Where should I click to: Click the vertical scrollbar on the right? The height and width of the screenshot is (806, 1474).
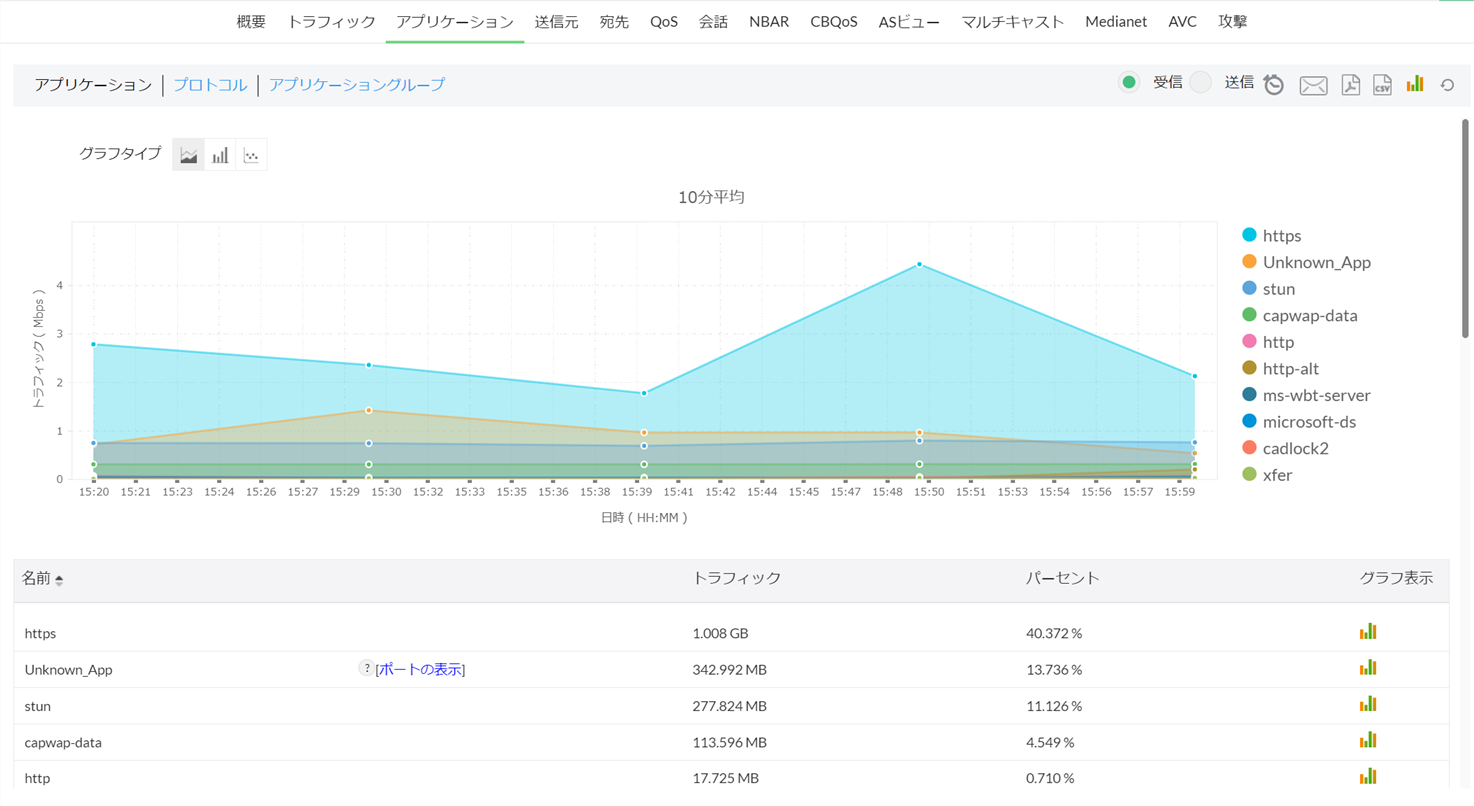[x=1466, y=230]
